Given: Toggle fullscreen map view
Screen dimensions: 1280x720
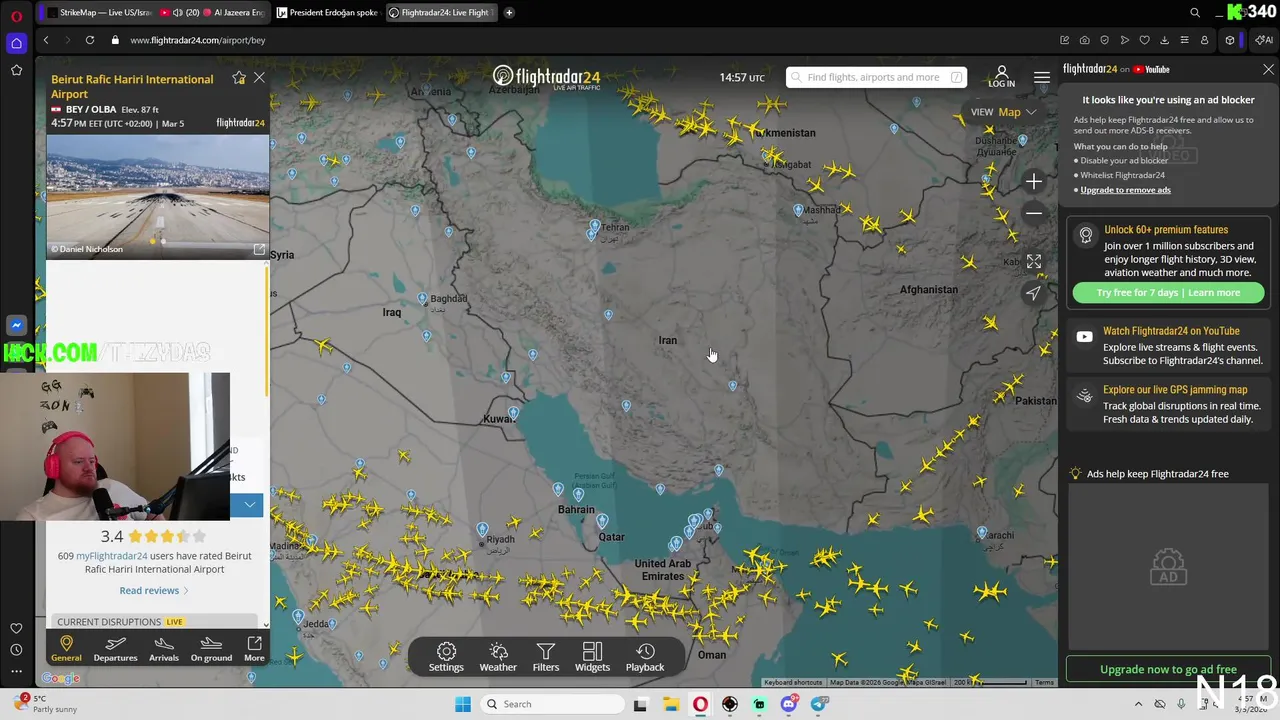Looking at the screenshot, I should (x=1034, y=261).
